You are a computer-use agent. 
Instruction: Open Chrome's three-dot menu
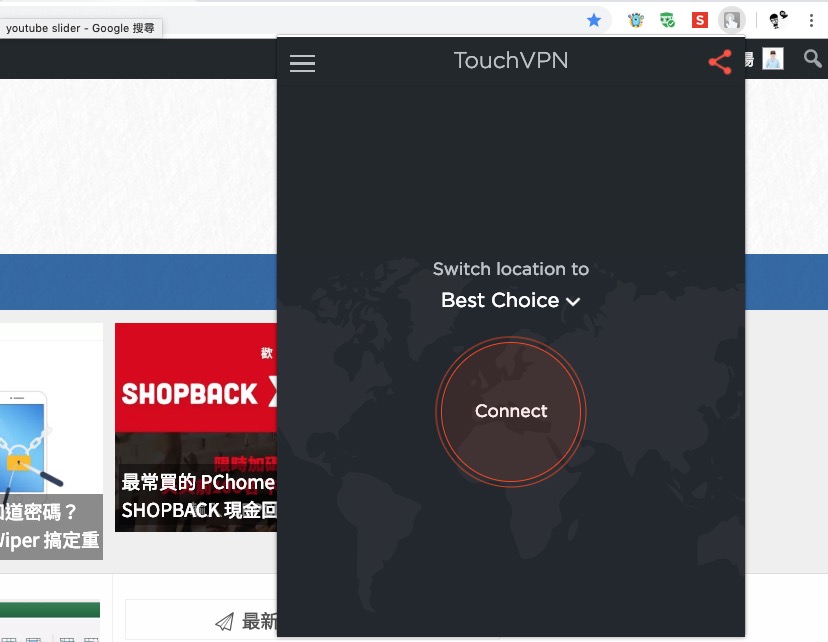[811, 21]
